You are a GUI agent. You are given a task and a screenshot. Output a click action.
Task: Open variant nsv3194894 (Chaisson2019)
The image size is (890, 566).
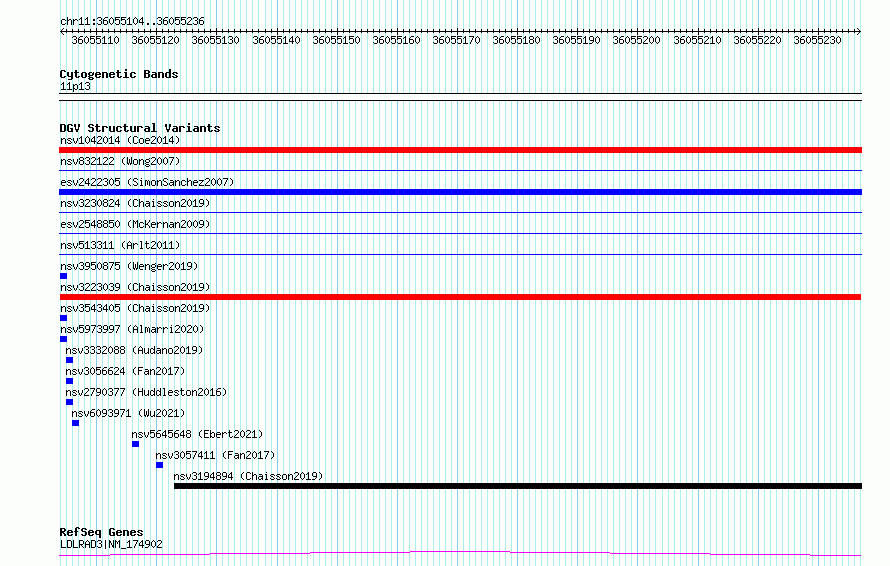[248, 476]
